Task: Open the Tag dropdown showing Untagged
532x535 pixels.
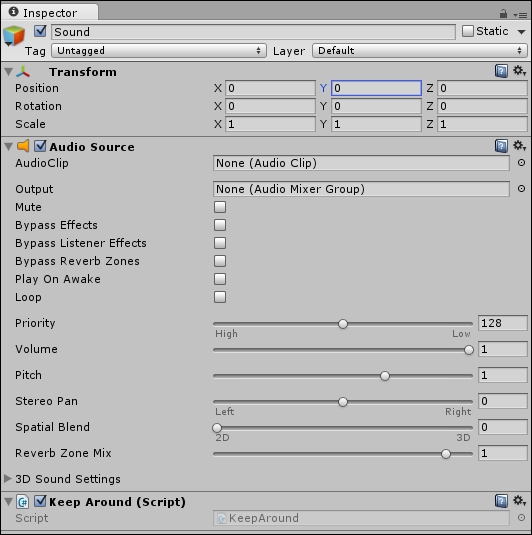Action: click(159, 51)
